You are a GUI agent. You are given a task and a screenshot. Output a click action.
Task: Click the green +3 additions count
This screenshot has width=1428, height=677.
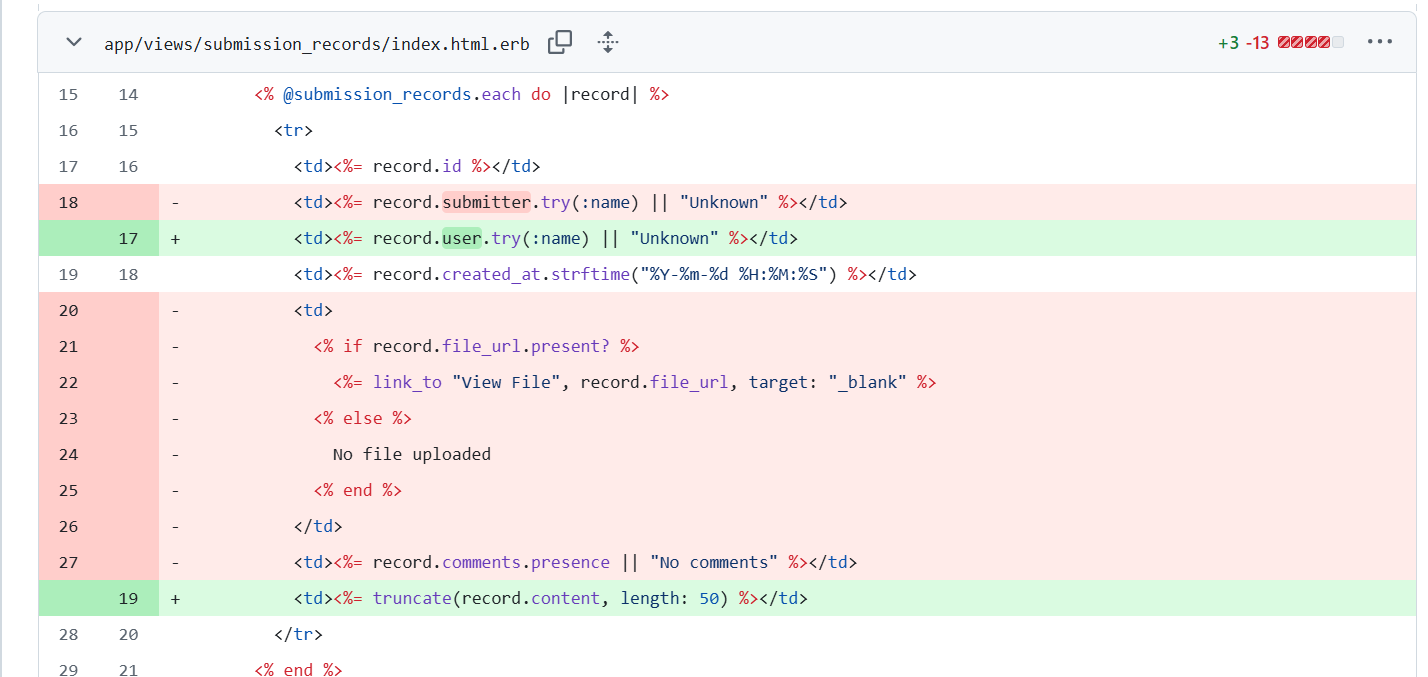[x=1228, y=43]
